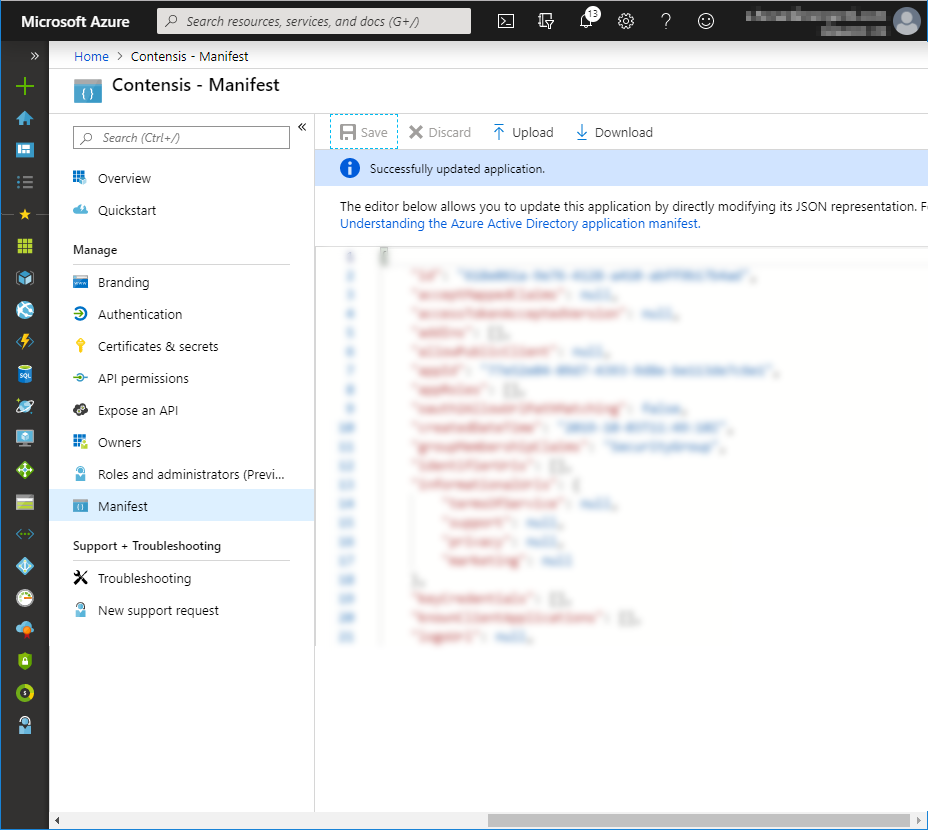This screenshot has width=928, height=830.
Task: Open Azure Cosmos DB planet icon
Action: point(25,406)
